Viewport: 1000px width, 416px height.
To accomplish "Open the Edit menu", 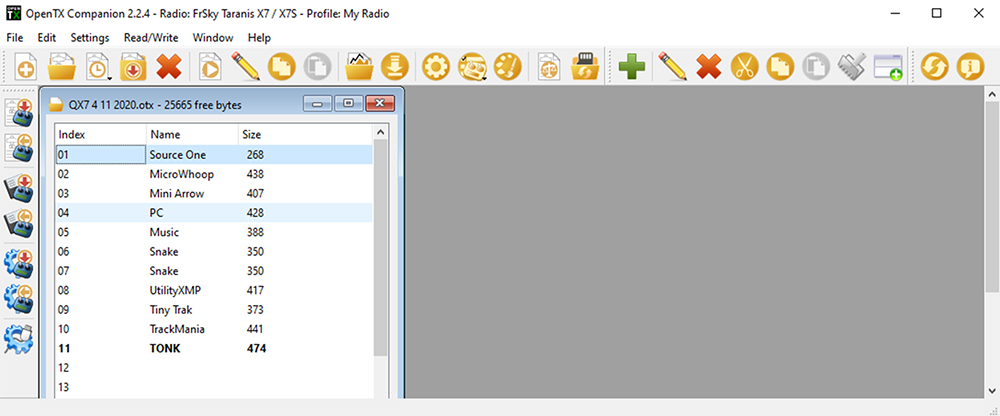I will click(47, 38).
